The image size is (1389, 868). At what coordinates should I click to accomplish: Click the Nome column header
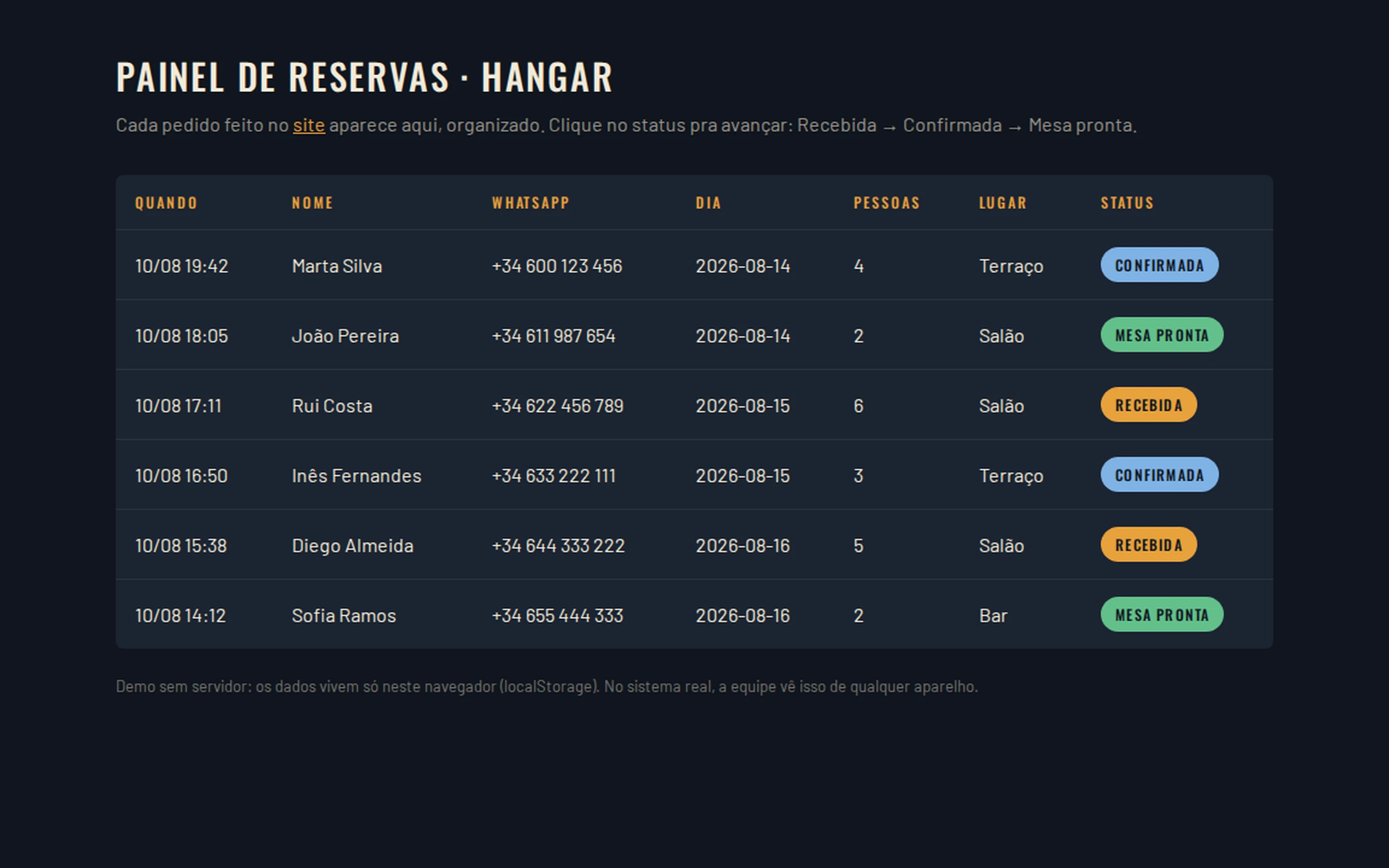pyautogui.click(x=312, y=203)
